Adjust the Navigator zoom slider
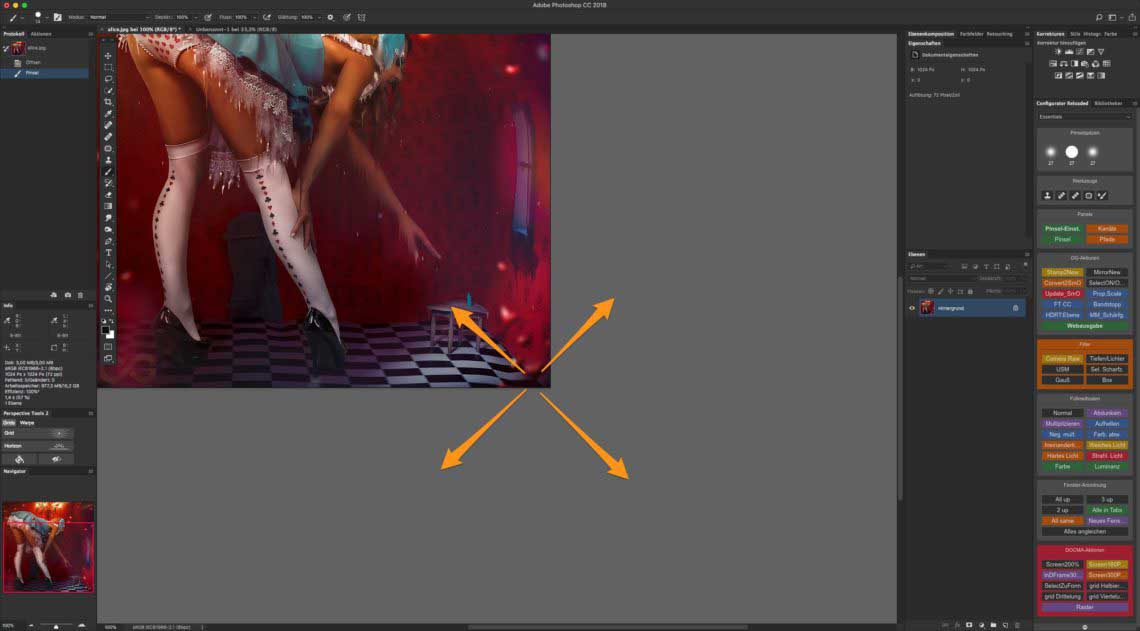Viewport: 1140px width, 631px height. coord(56,625)
